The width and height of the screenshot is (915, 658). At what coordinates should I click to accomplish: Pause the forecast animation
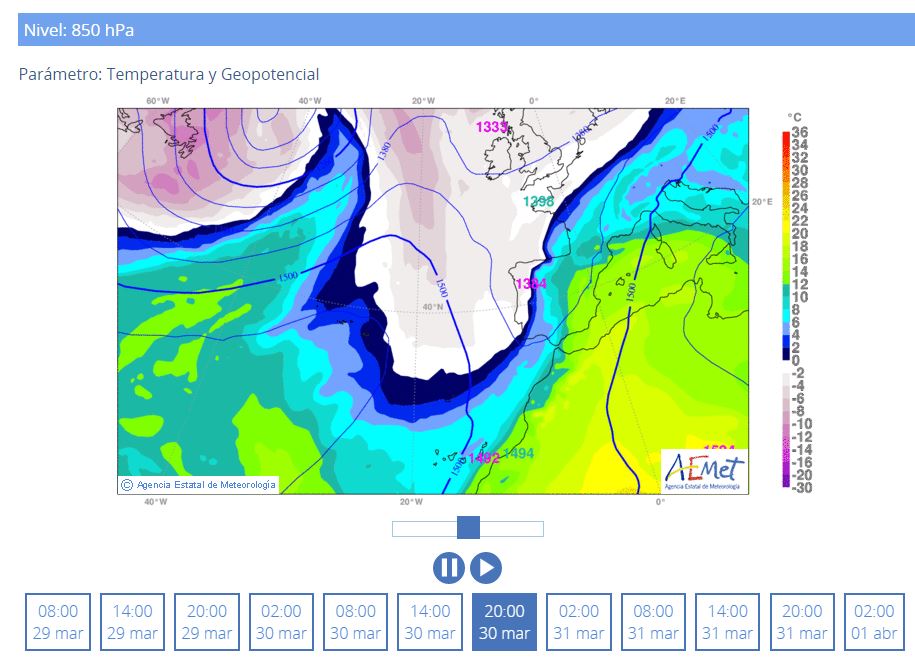[449, 568]
